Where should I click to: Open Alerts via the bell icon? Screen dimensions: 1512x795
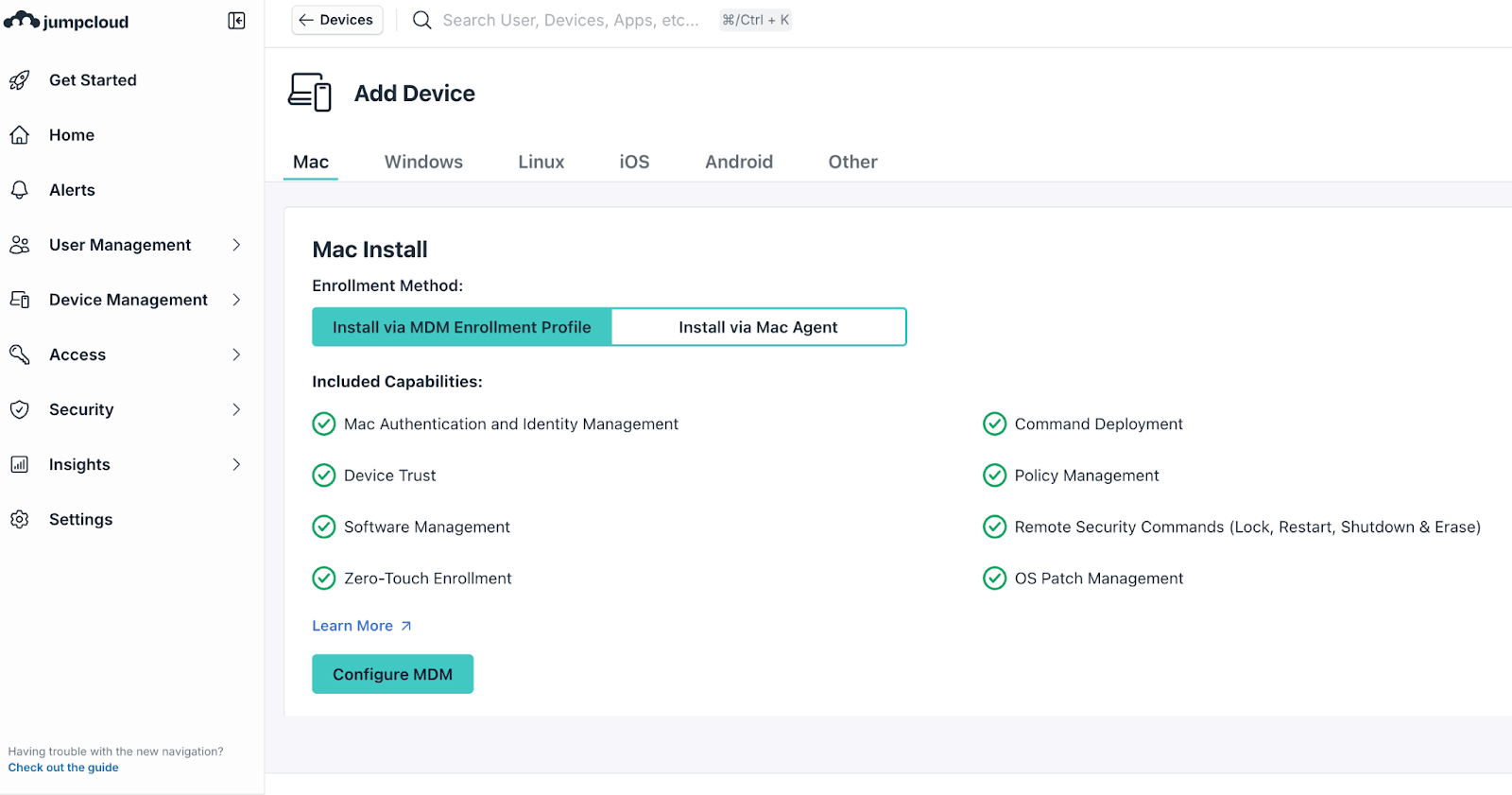click(x=20, y=190)
